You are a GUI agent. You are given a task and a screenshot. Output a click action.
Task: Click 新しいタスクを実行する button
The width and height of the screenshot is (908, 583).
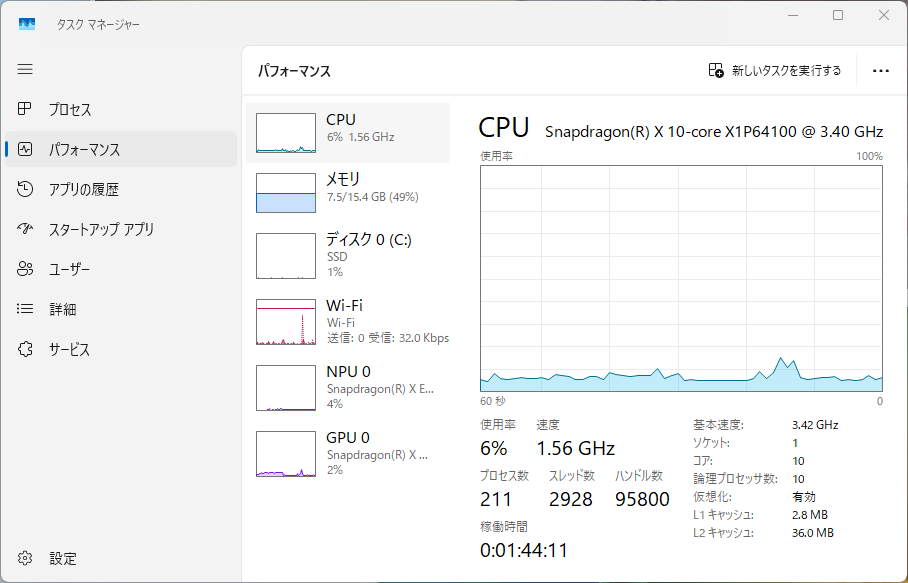click(773, 71)
